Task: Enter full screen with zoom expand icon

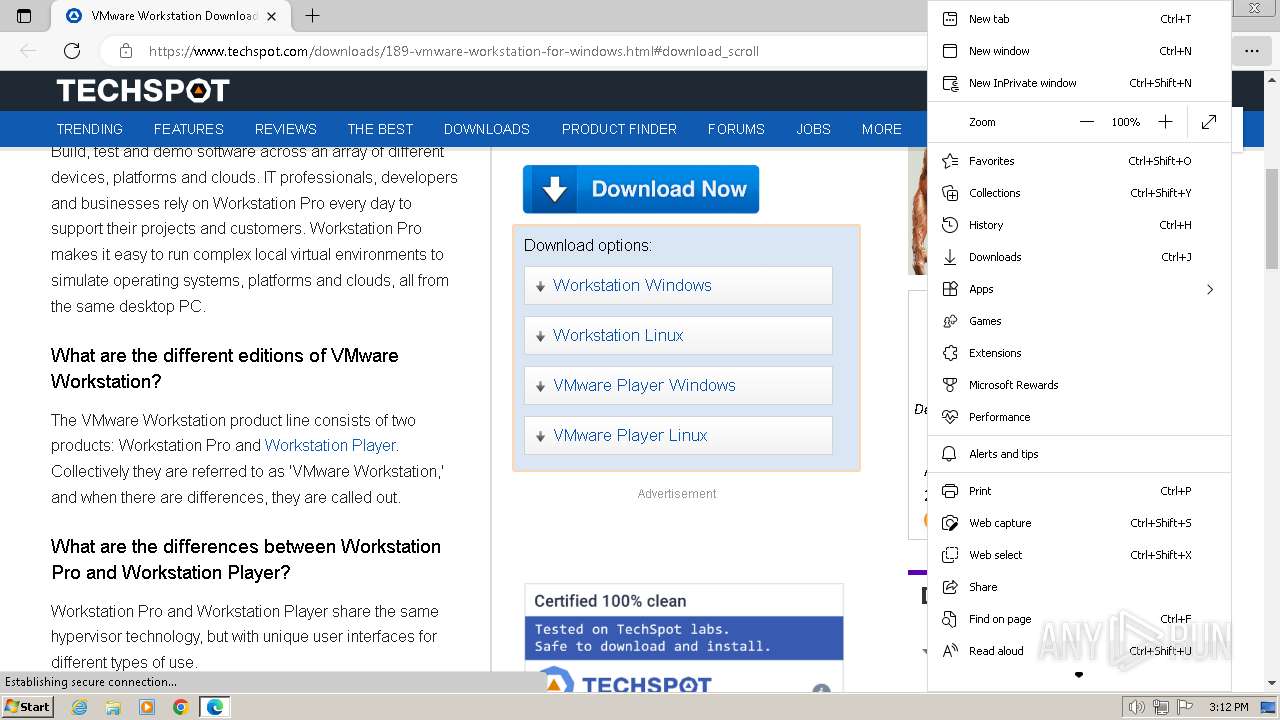Action: 1209,122
